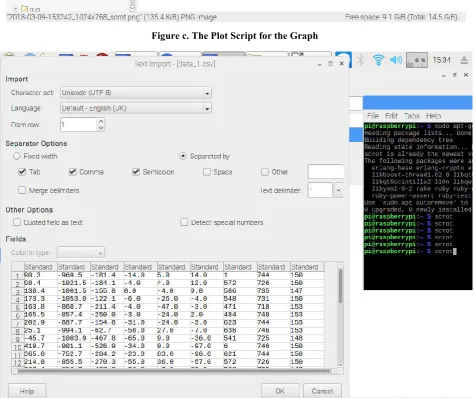
Task: Close the Text Import dialog window
Action: pyautogui.click(x=342, y=63)
